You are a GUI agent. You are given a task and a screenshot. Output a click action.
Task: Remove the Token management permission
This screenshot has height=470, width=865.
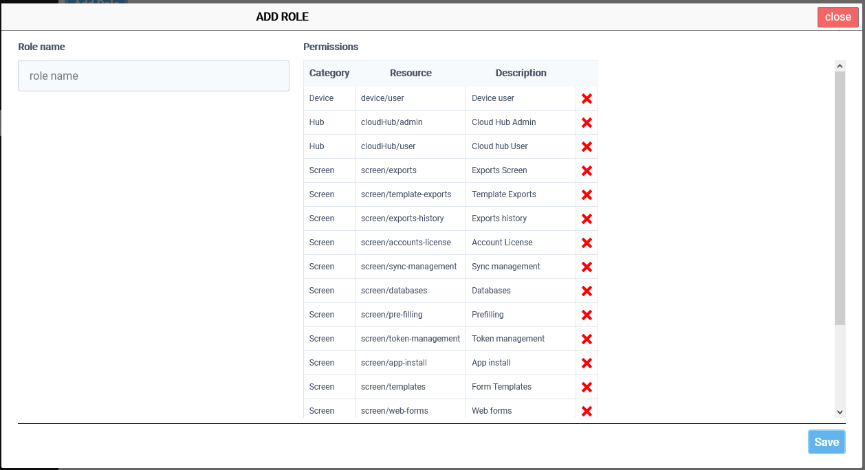point(586,339)
